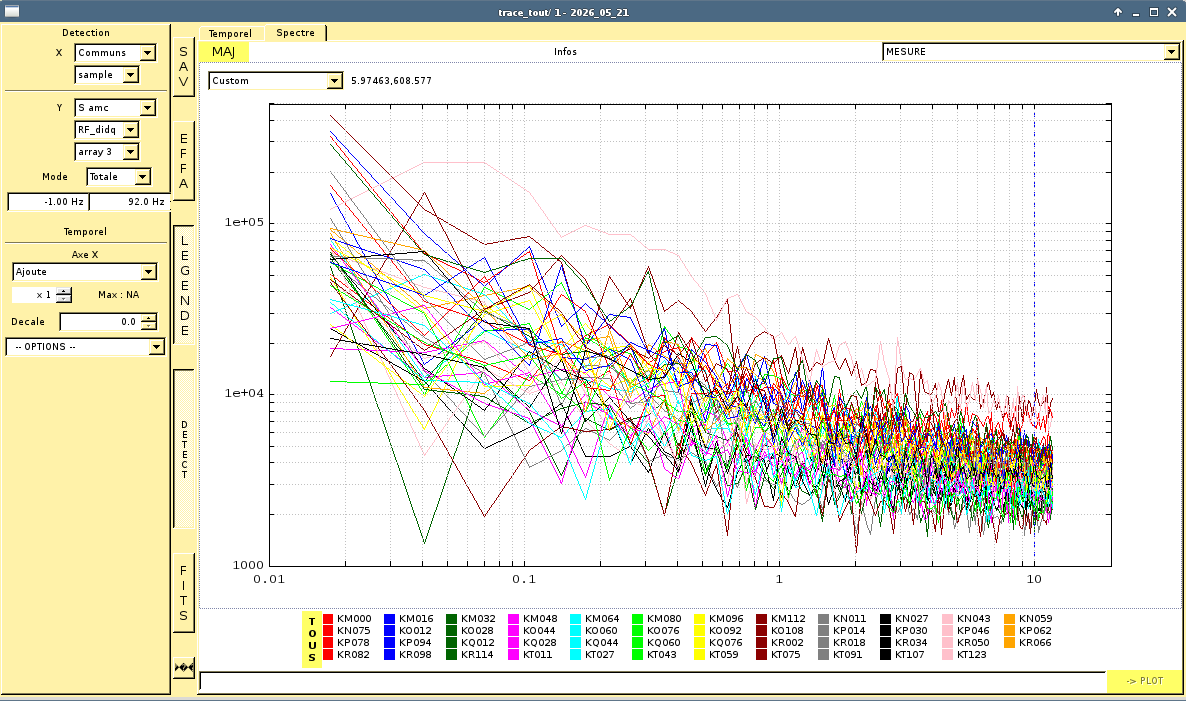
Task: Toggle the KM000 red legend swatch
Action: point(328,619)
